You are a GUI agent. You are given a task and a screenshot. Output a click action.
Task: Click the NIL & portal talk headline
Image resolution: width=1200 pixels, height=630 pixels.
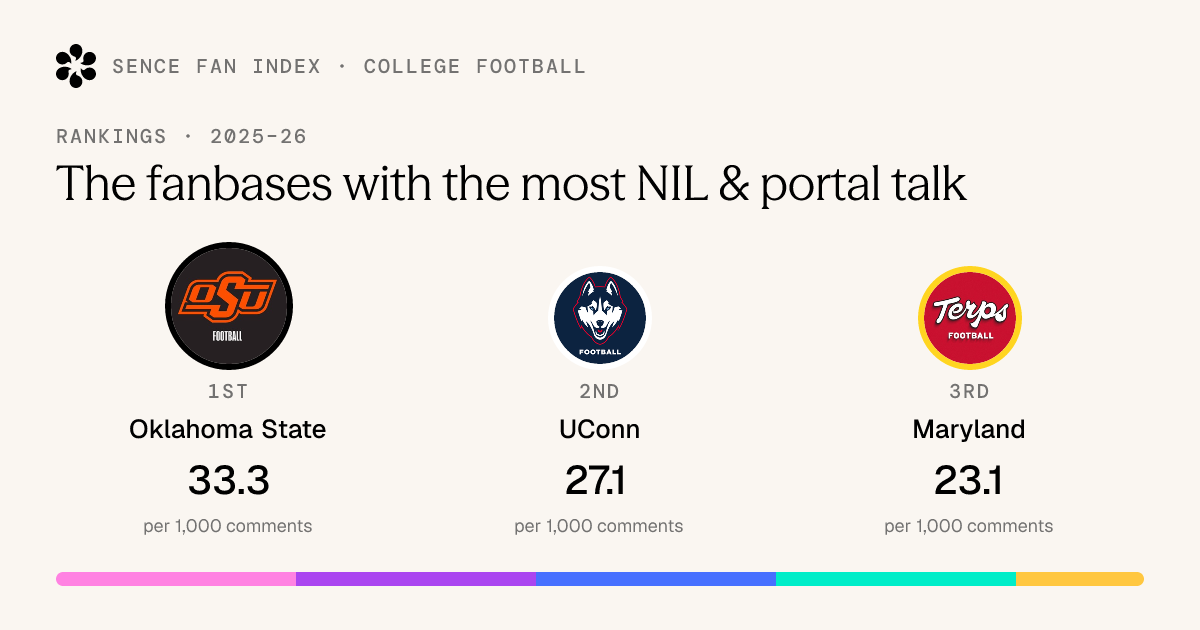[x=511, y=185]
